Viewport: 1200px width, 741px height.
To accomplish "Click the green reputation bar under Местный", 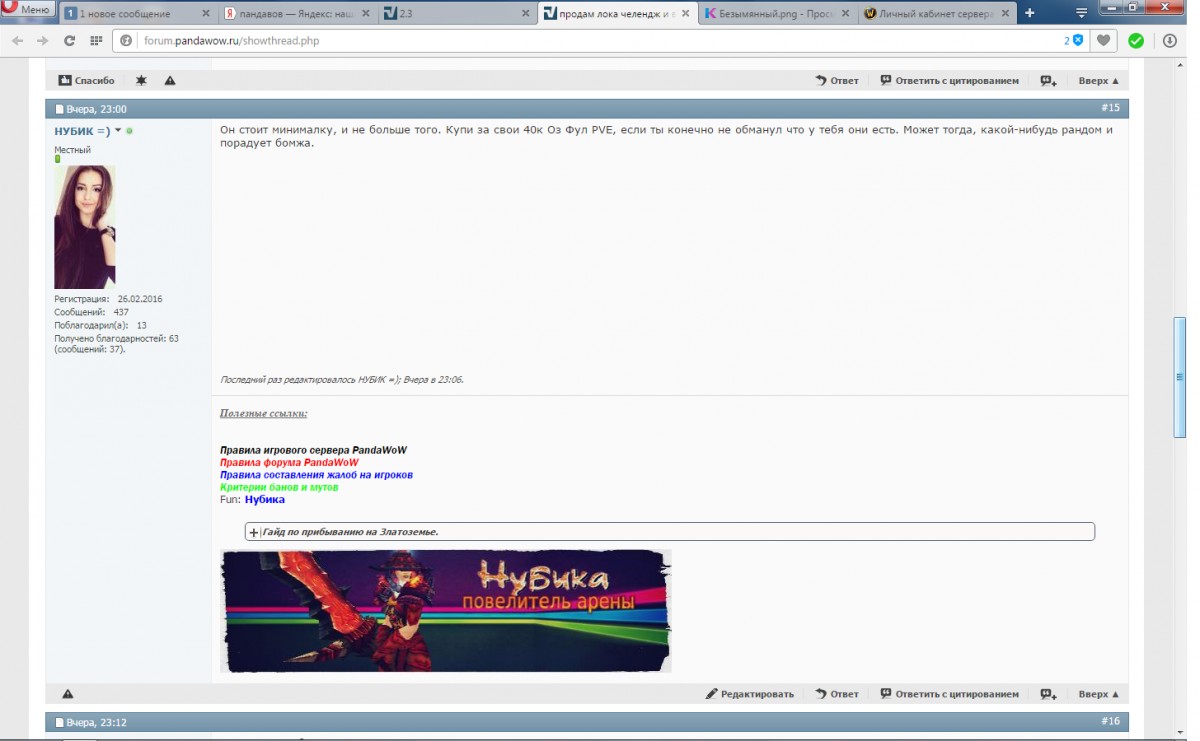I will tap(58, 159).
